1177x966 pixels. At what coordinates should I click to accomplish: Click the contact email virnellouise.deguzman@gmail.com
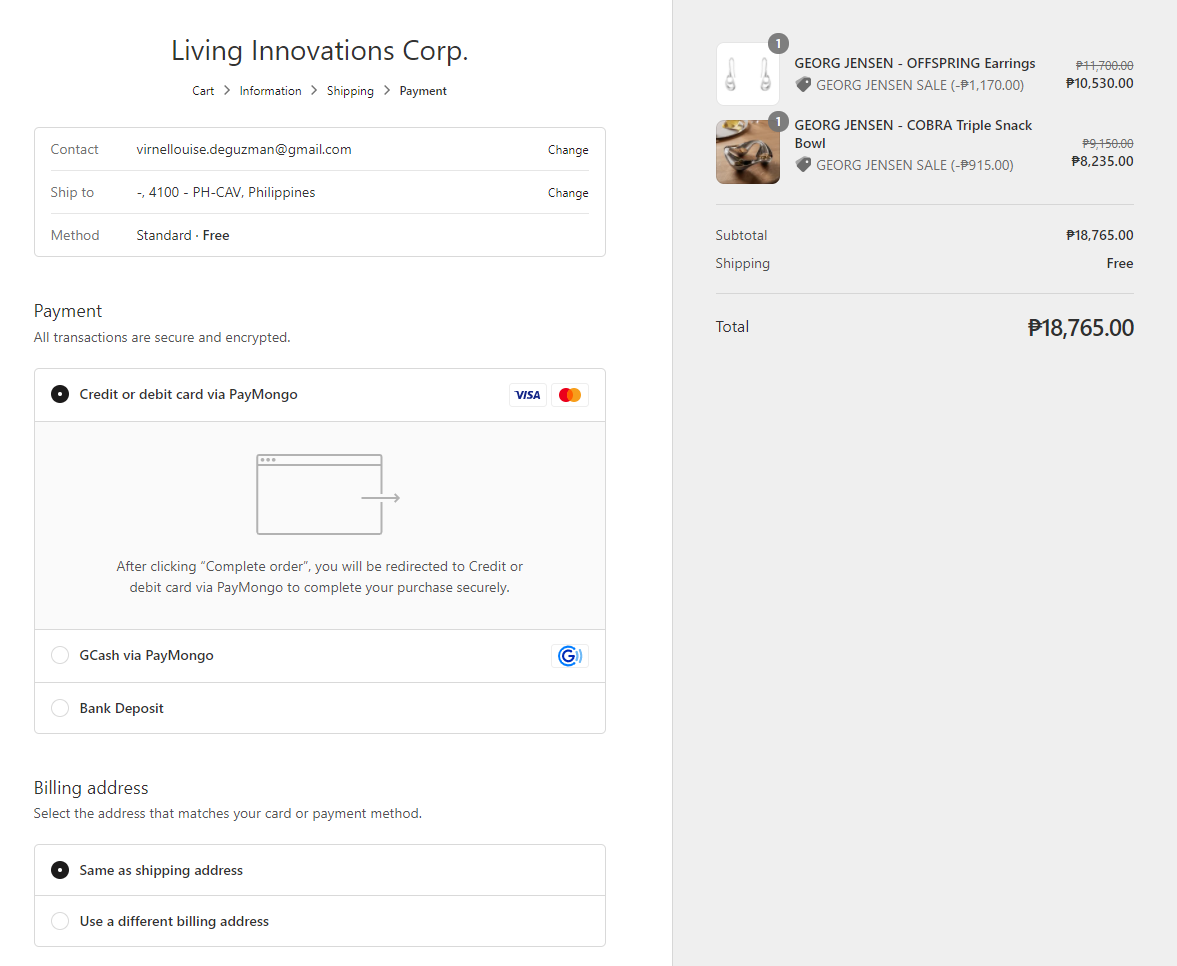click(244, 149)
